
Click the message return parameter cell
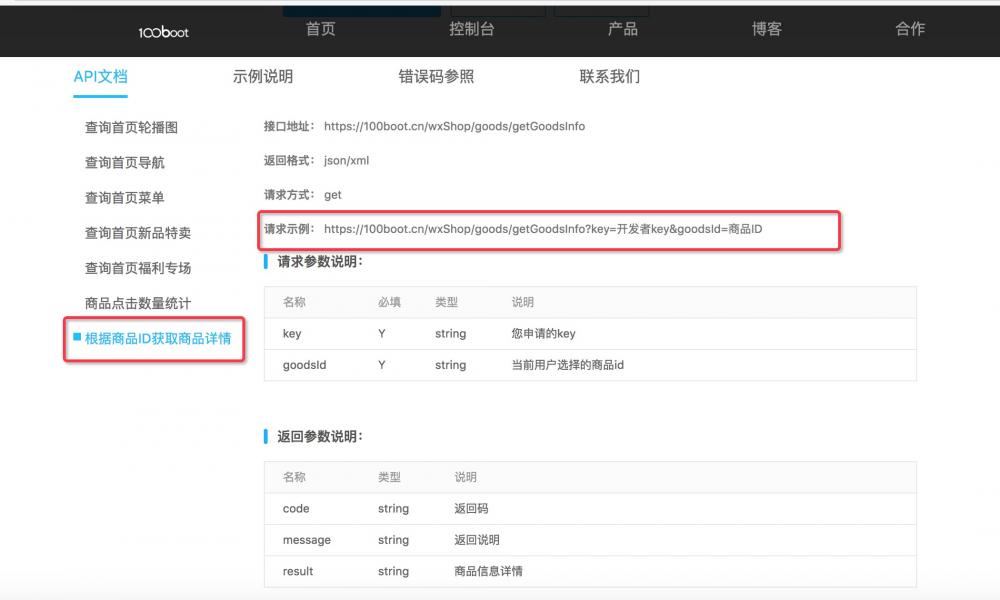click(x=307, y=540)
